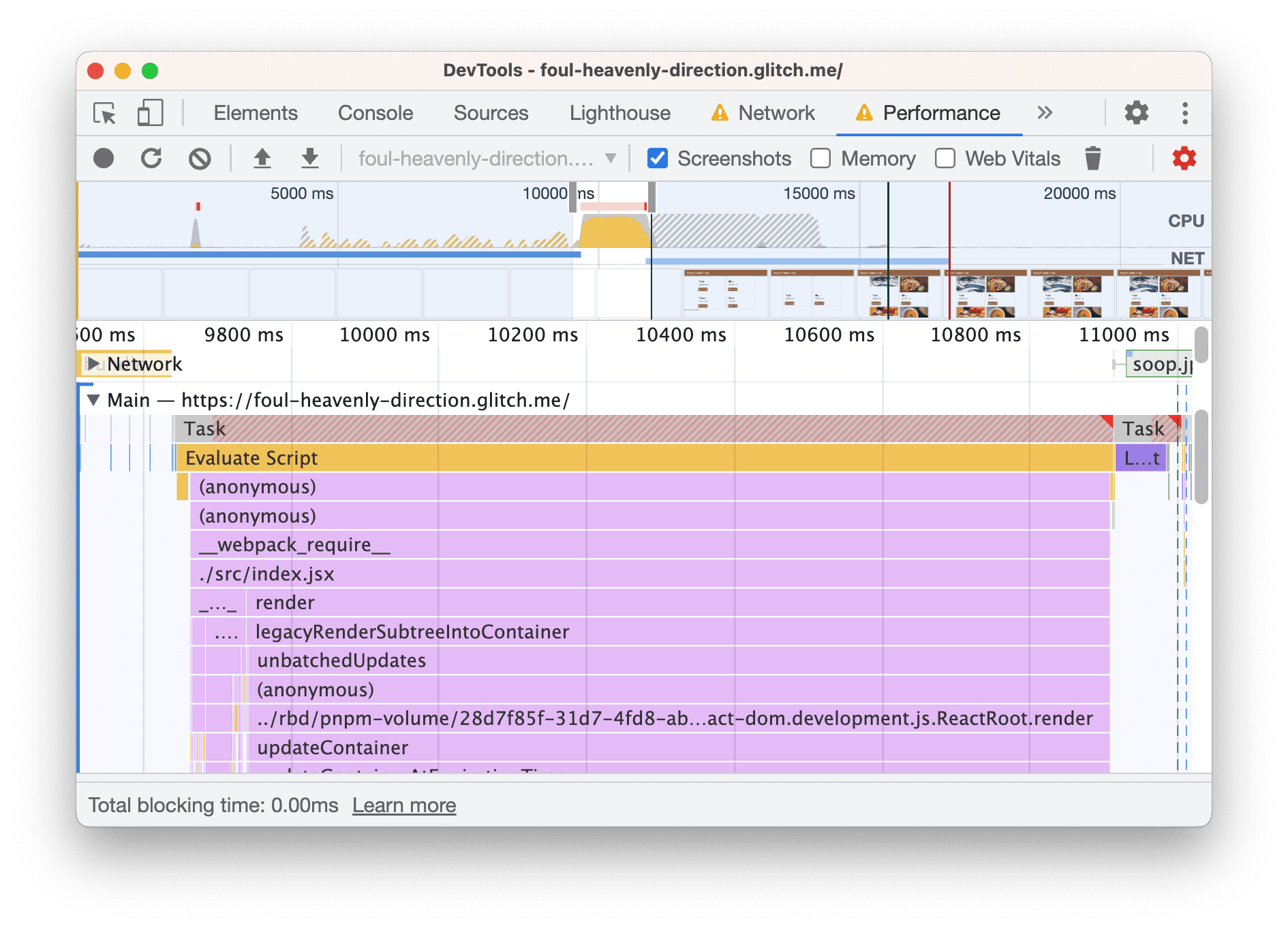This screenshot has width=1288, height=928.
Task: Click the save profile download icon
Action: coord(310,159)
